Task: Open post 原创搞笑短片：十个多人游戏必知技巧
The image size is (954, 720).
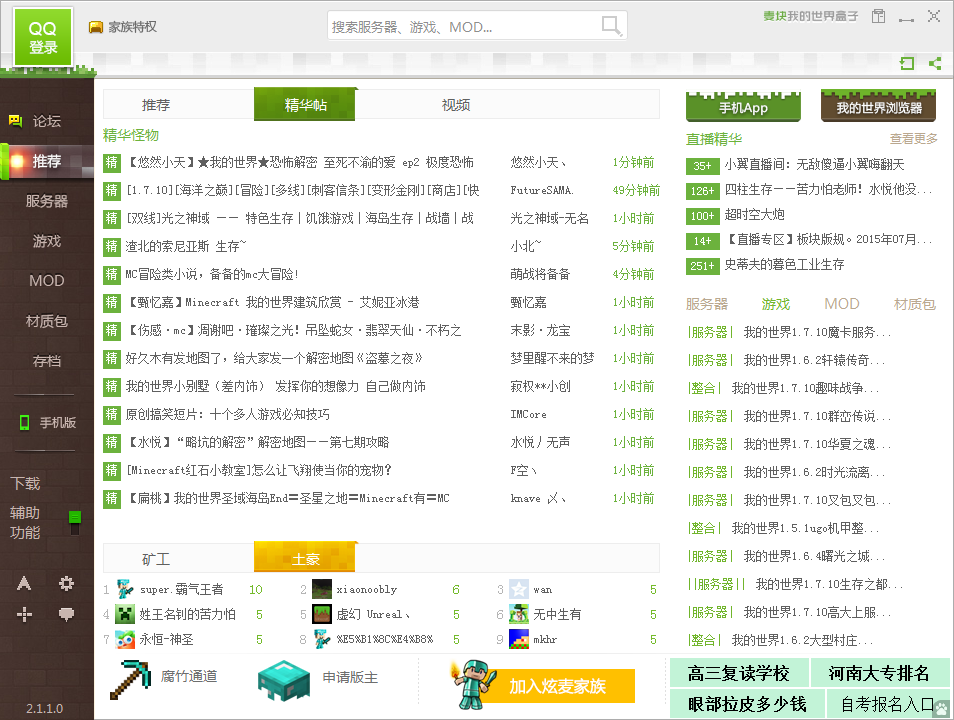Action: (x=228, y=414)
